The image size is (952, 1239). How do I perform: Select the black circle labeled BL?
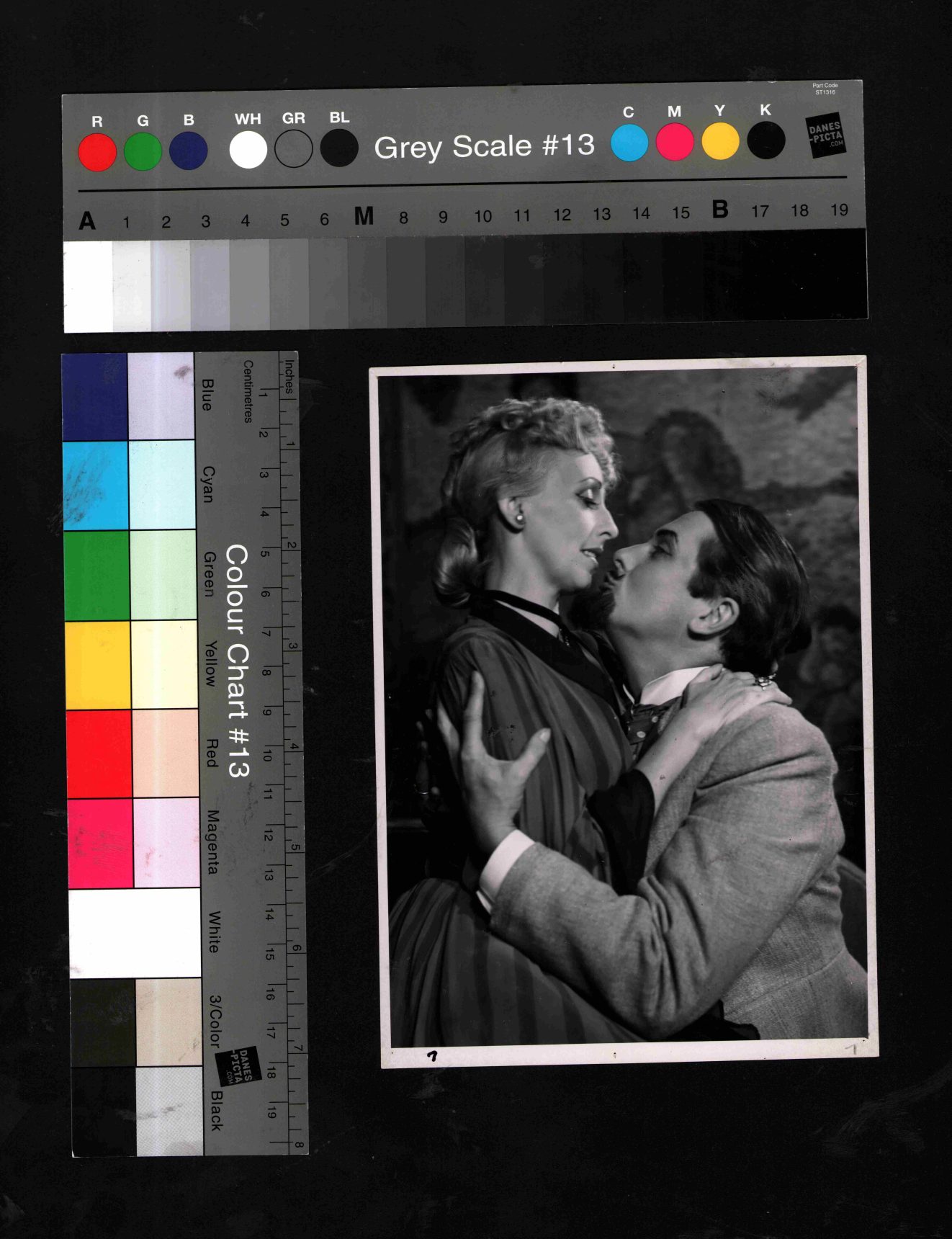point(339,148)
